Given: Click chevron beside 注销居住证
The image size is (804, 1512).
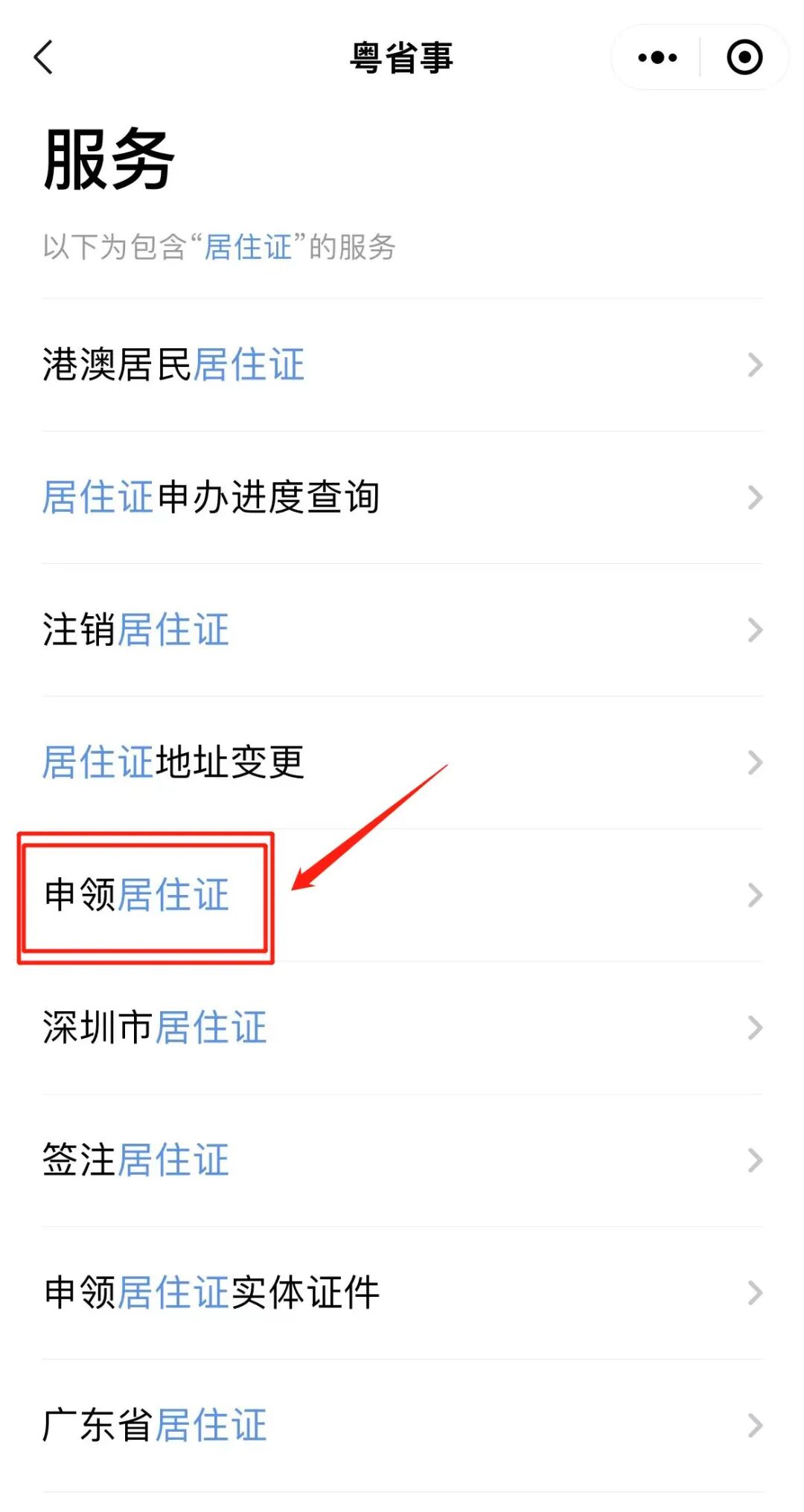Looking at the screenshot, I should pyautogui.click(x=755, y=630).
